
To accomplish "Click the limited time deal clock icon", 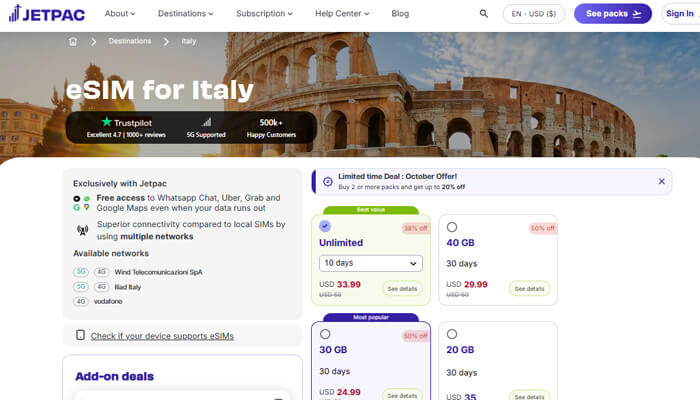I will click(327, 181).
